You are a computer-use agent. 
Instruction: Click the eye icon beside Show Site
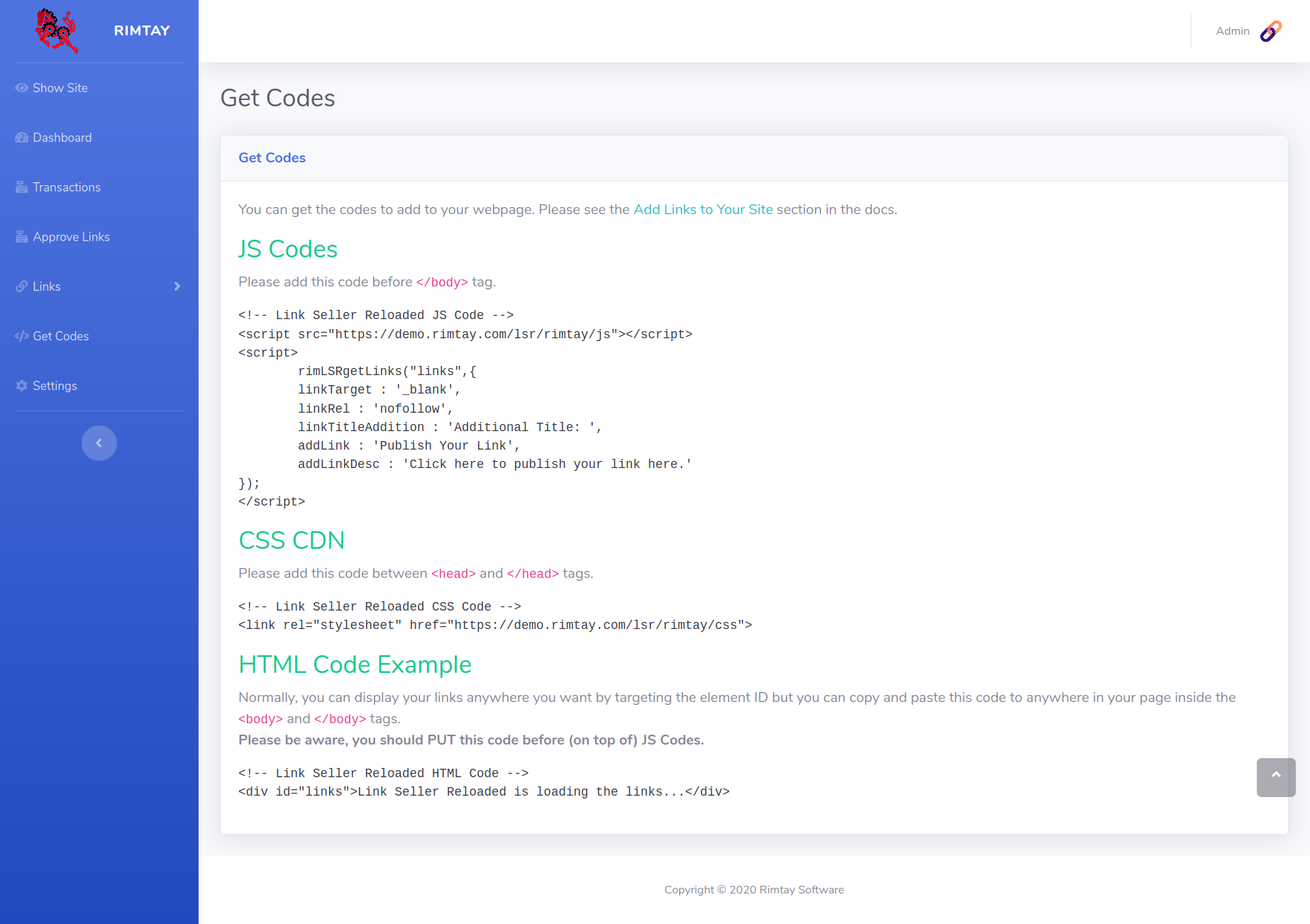pyautogui.click(x=22, y=88)
